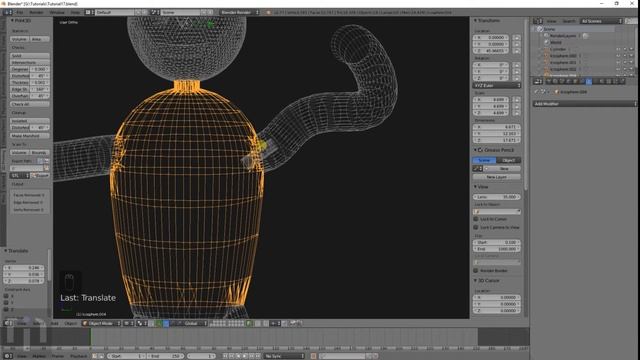640x360 pixels.
Task: Lock the Location X value
Action: tap(517, 38)
